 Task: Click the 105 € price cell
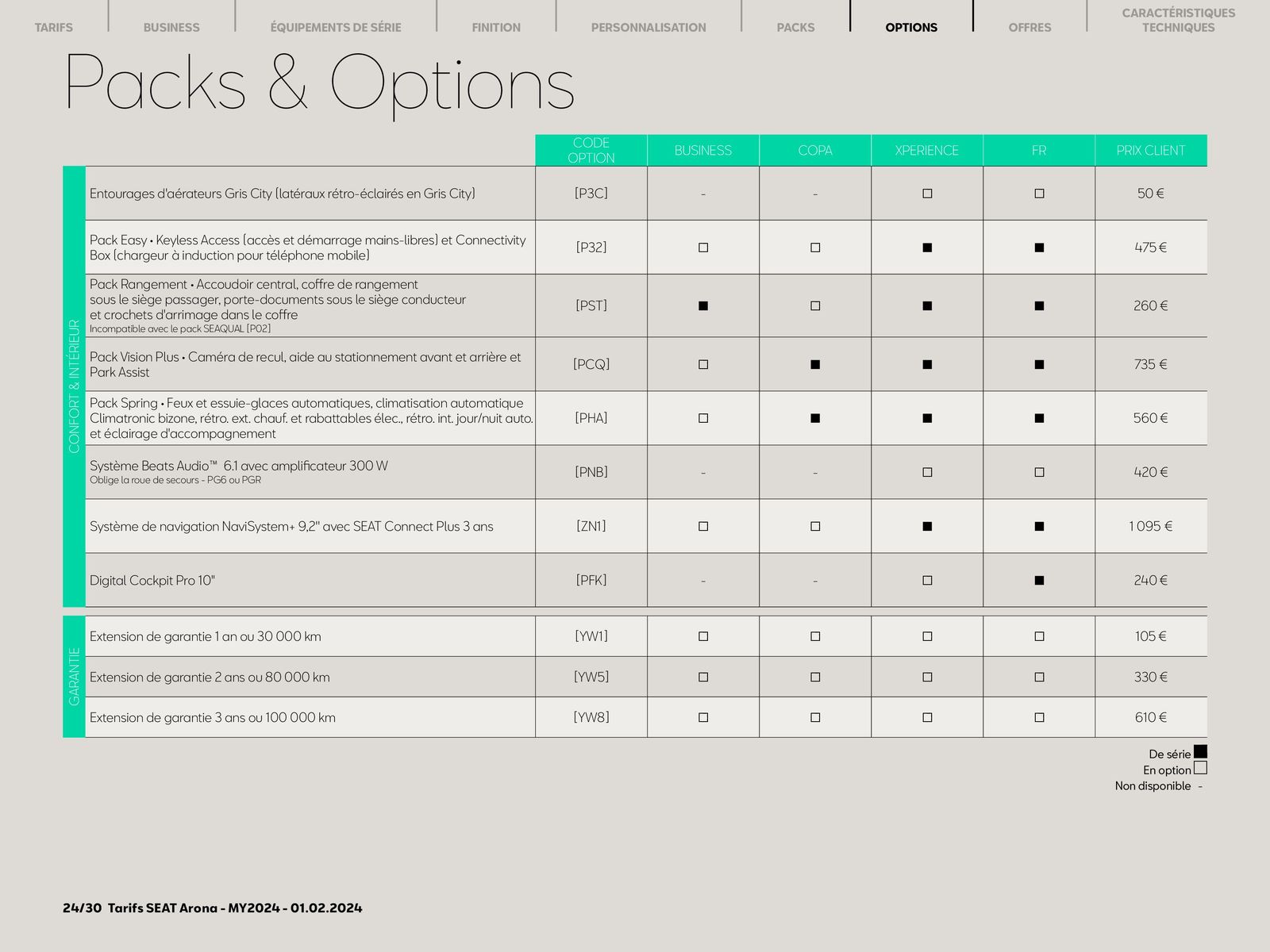(1151, 636)
